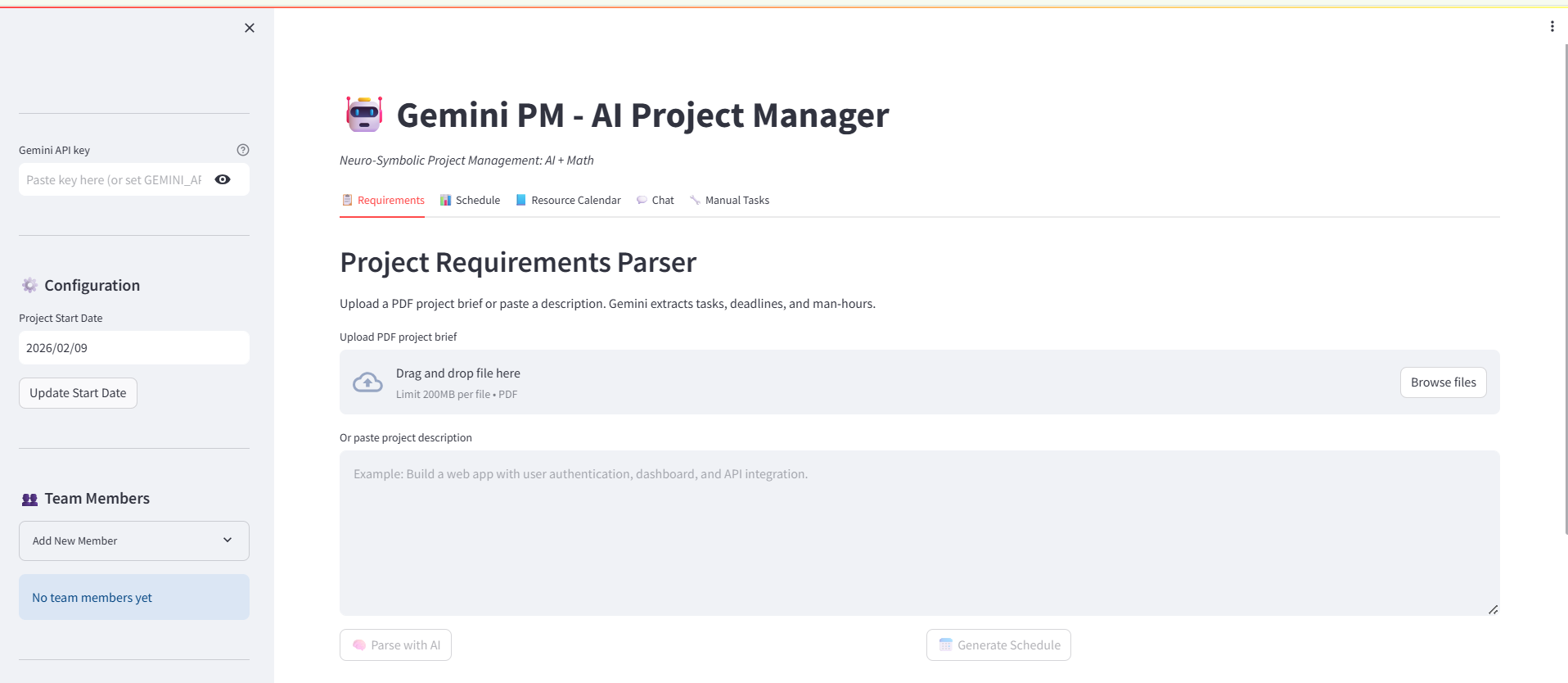
Task: Toggle API key visibility eye icon
Action: (x=223, y=179)
